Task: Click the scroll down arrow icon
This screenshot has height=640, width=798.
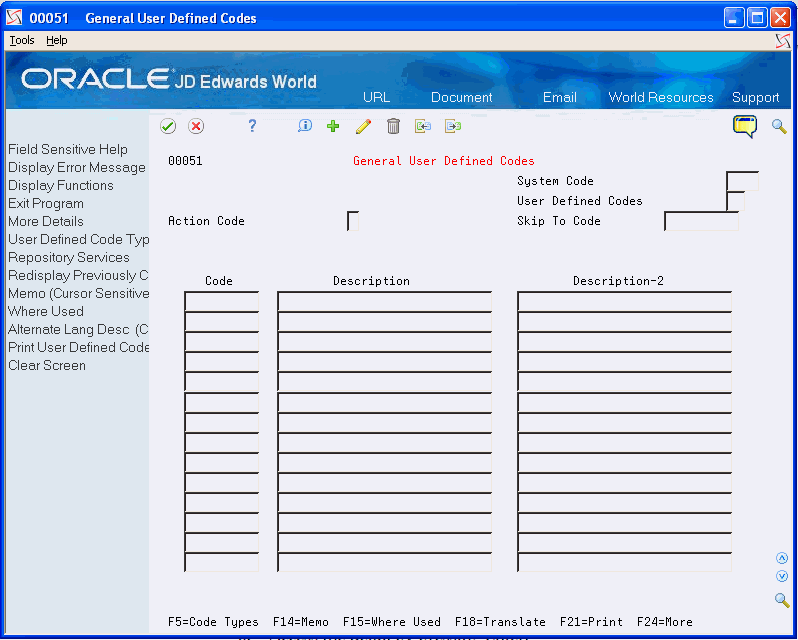Action: click(782, 576)
